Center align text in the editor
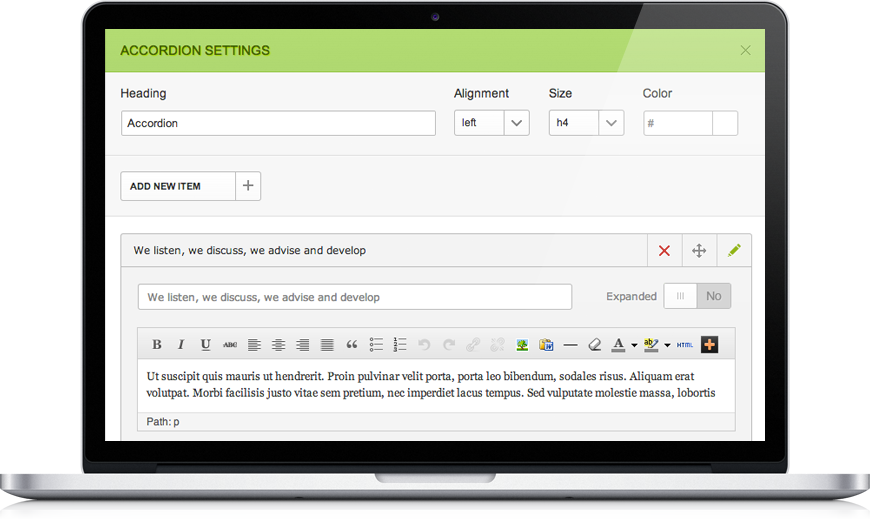Screen dimensions: 870x519 click(x=279, y=345)
